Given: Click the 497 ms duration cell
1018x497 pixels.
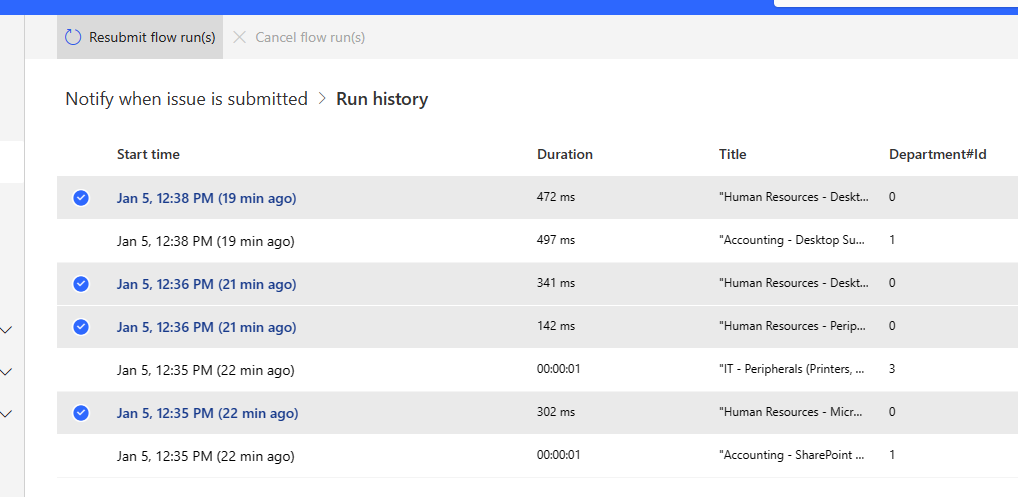Looking at the screenshot, I should point(556,240).
